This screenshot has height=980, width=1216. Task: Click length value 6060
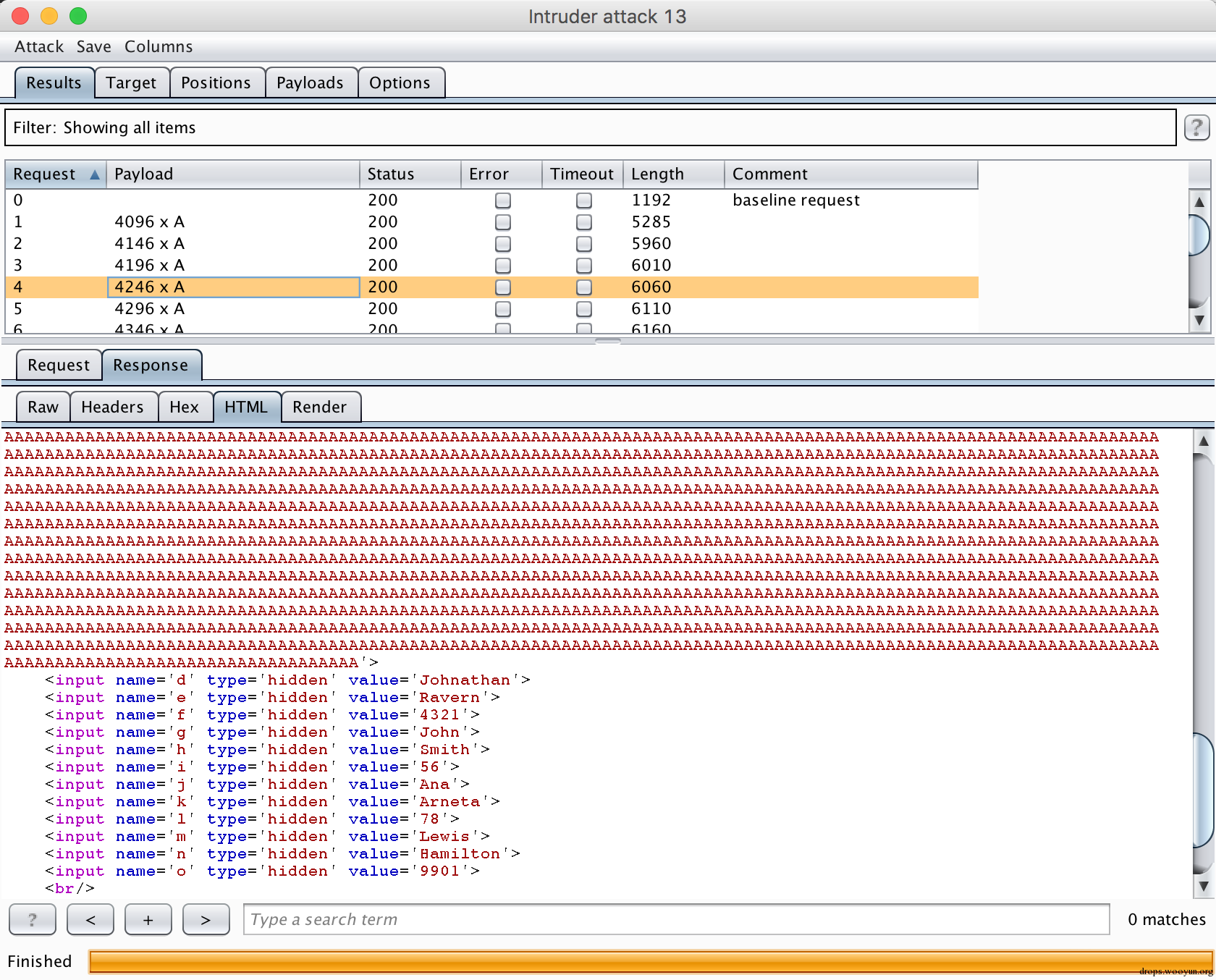[651, 287]
